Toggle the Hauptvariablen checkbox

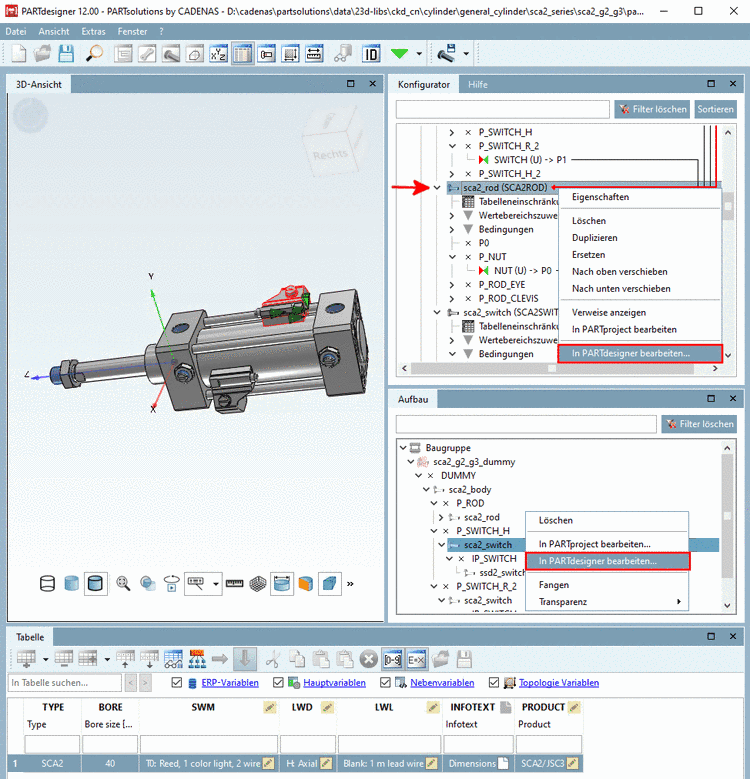pyautogui.click(x=279, y=683)
